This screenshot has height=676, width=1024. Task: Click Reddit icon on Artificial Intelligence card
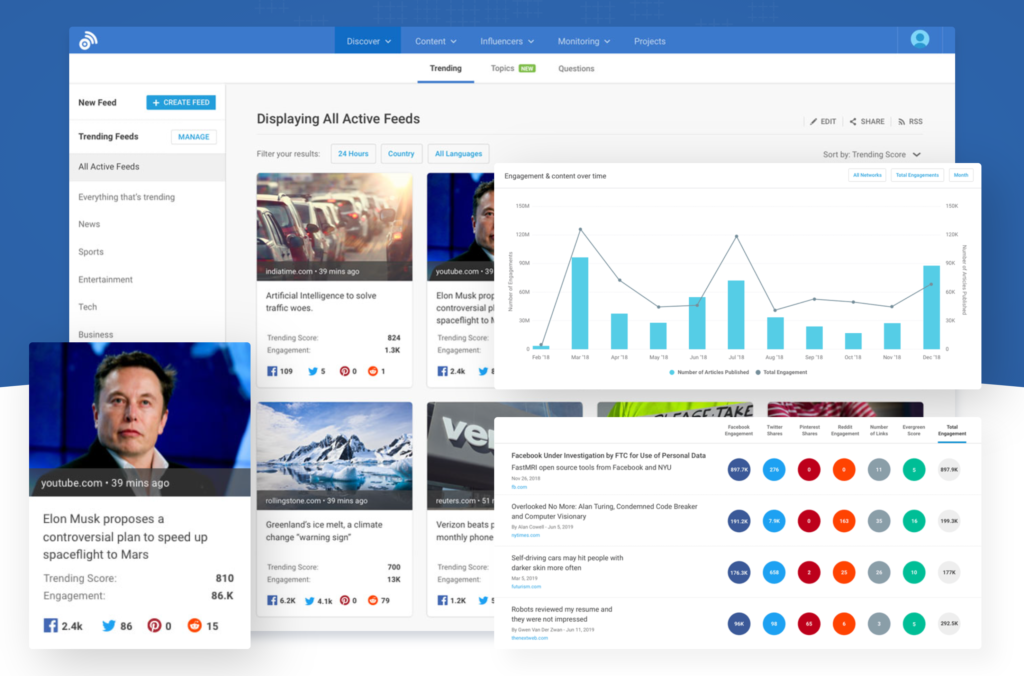[x=372, y=371]
